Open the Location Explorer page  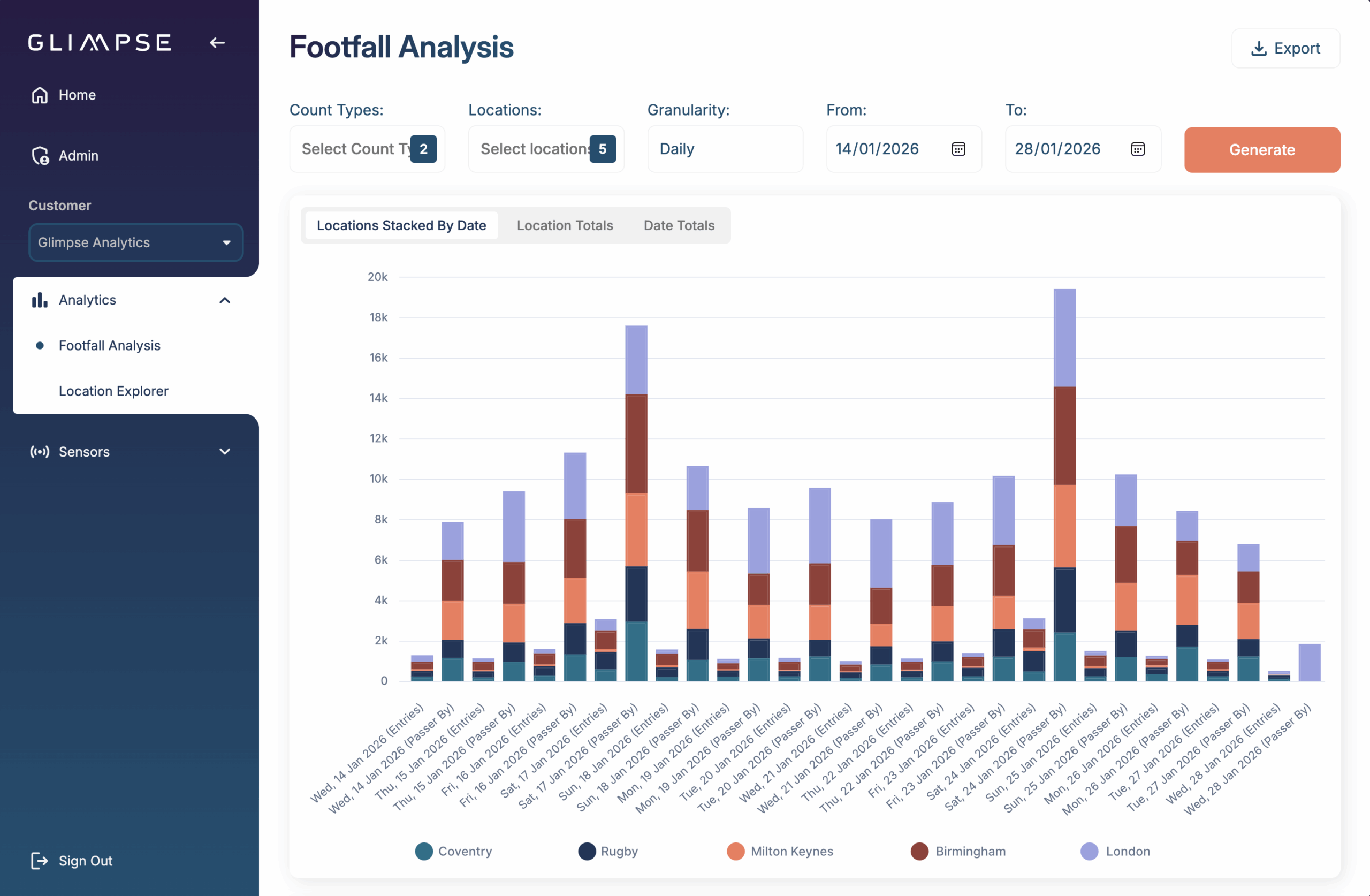coord(113,391)
